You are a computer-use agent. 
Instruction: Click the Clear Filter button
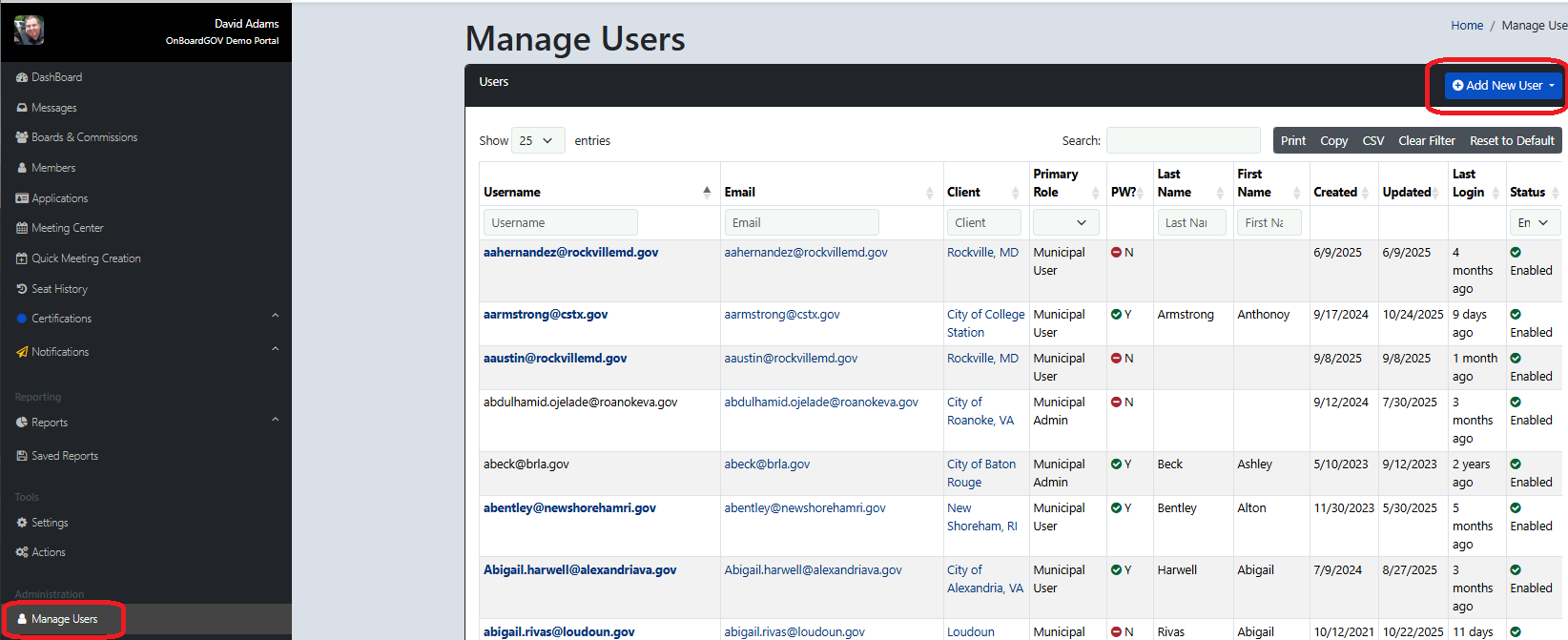(x=1426, y=140)
